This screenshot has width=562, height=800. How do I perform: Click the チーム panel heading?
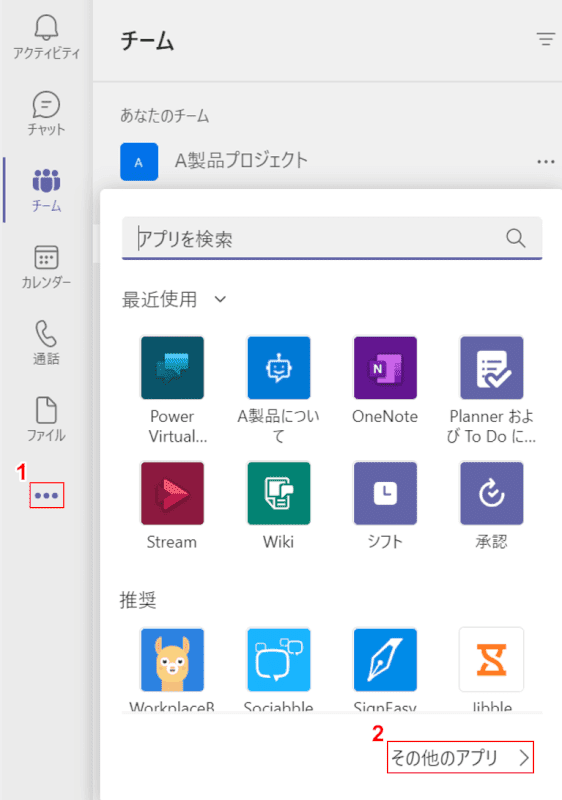pyautogui.click(x=147, y=41)
